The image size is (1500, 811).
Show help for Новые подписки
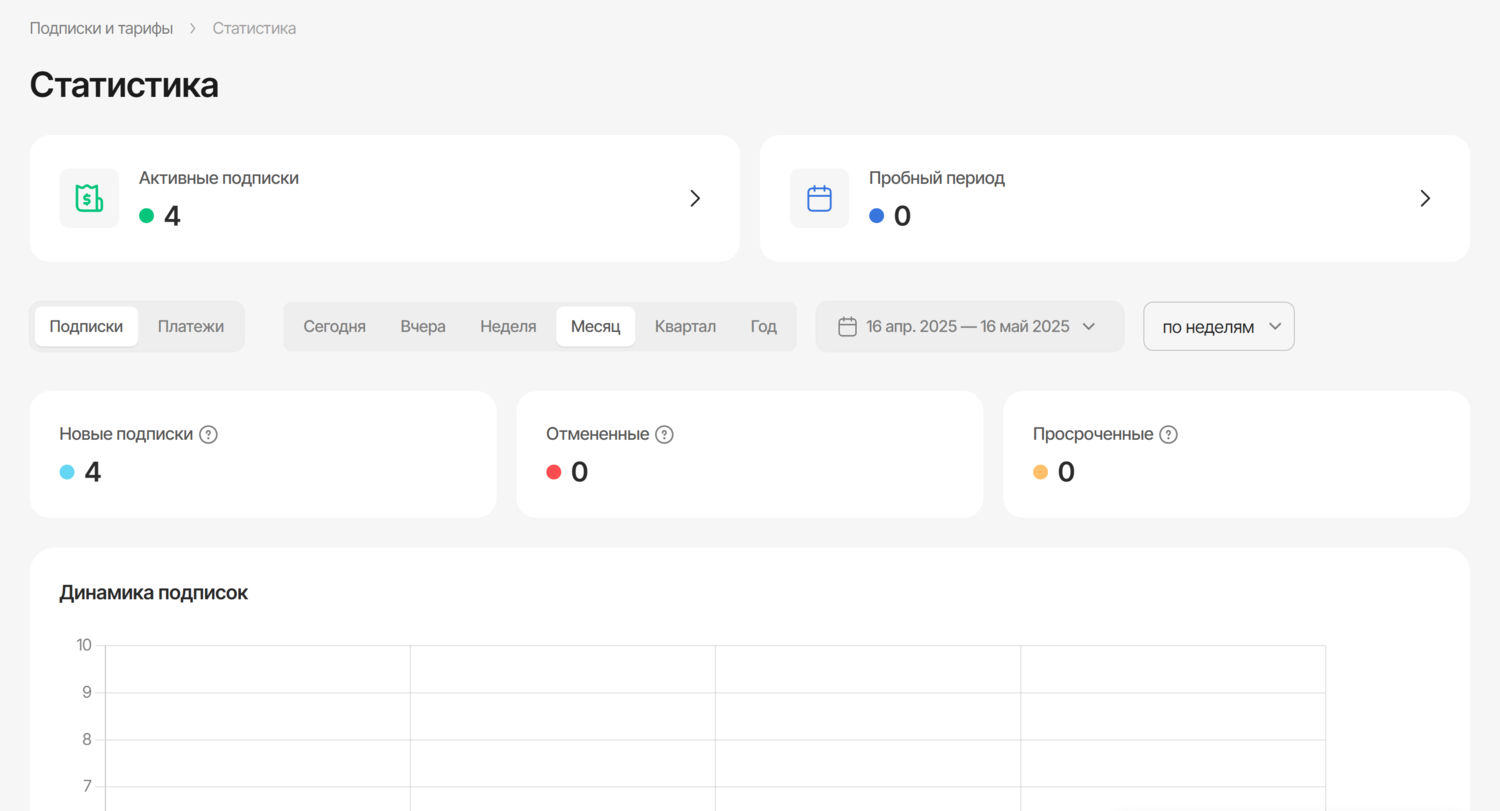(208, 434)
